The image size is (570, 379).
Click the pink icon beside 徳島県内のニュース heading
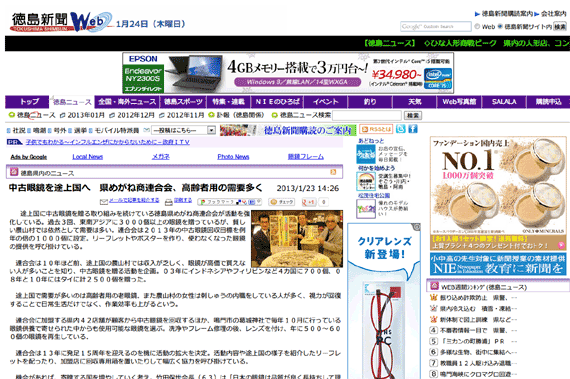click(x=14, y=172)
